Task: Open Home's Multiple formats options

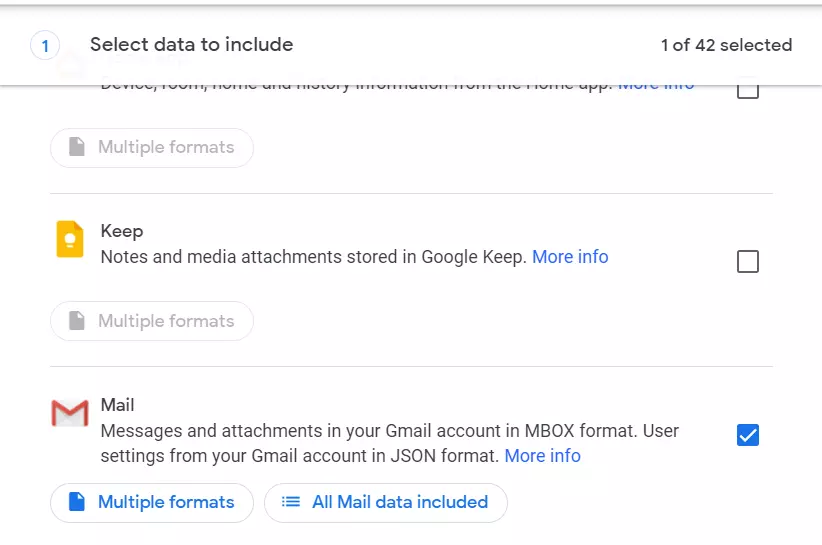Action: point(152,147)
